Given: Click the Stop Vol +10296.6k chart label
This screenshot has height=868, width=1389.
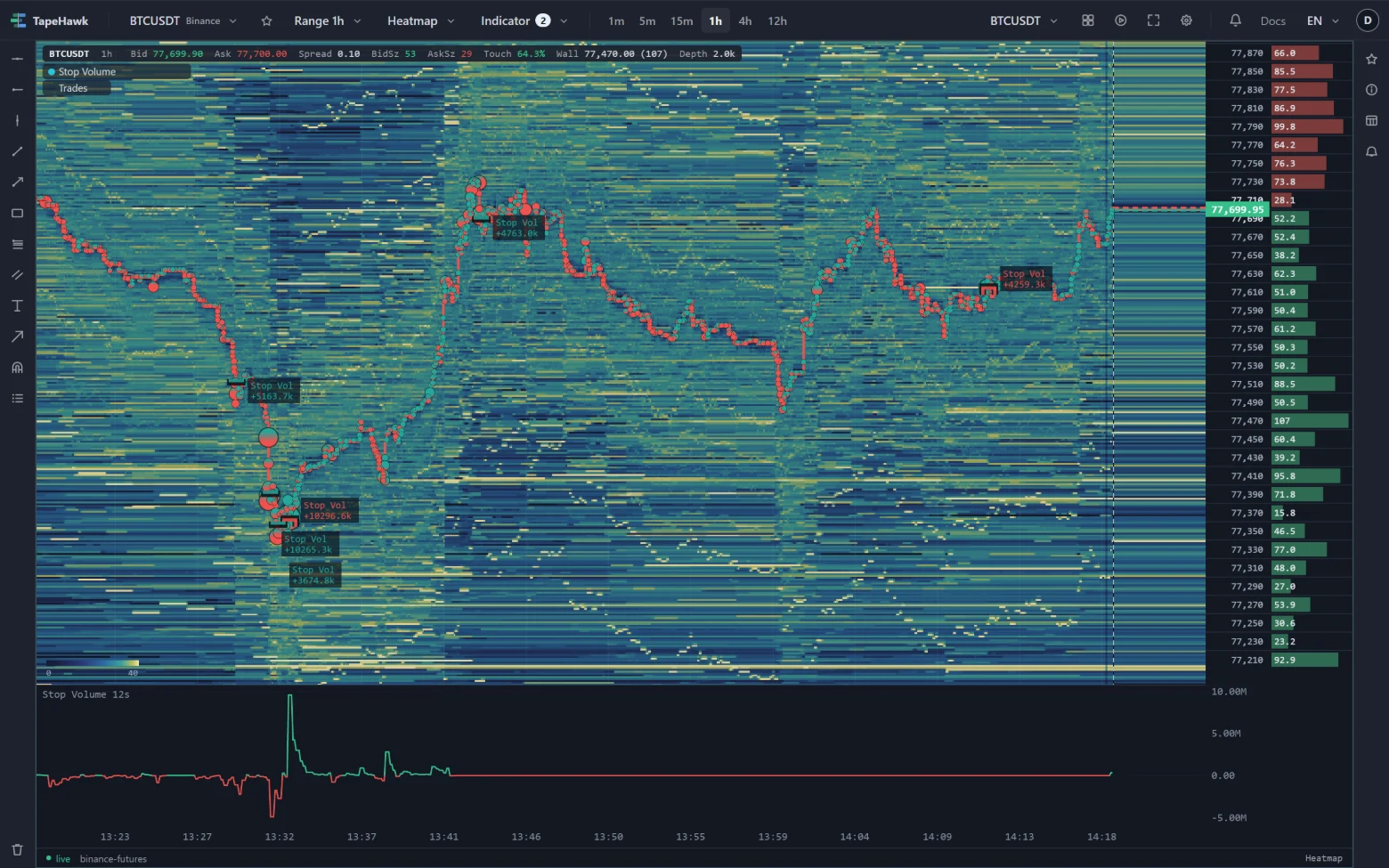Looking at the screenshot, I should pyautogui.click(x=328, y=511).
